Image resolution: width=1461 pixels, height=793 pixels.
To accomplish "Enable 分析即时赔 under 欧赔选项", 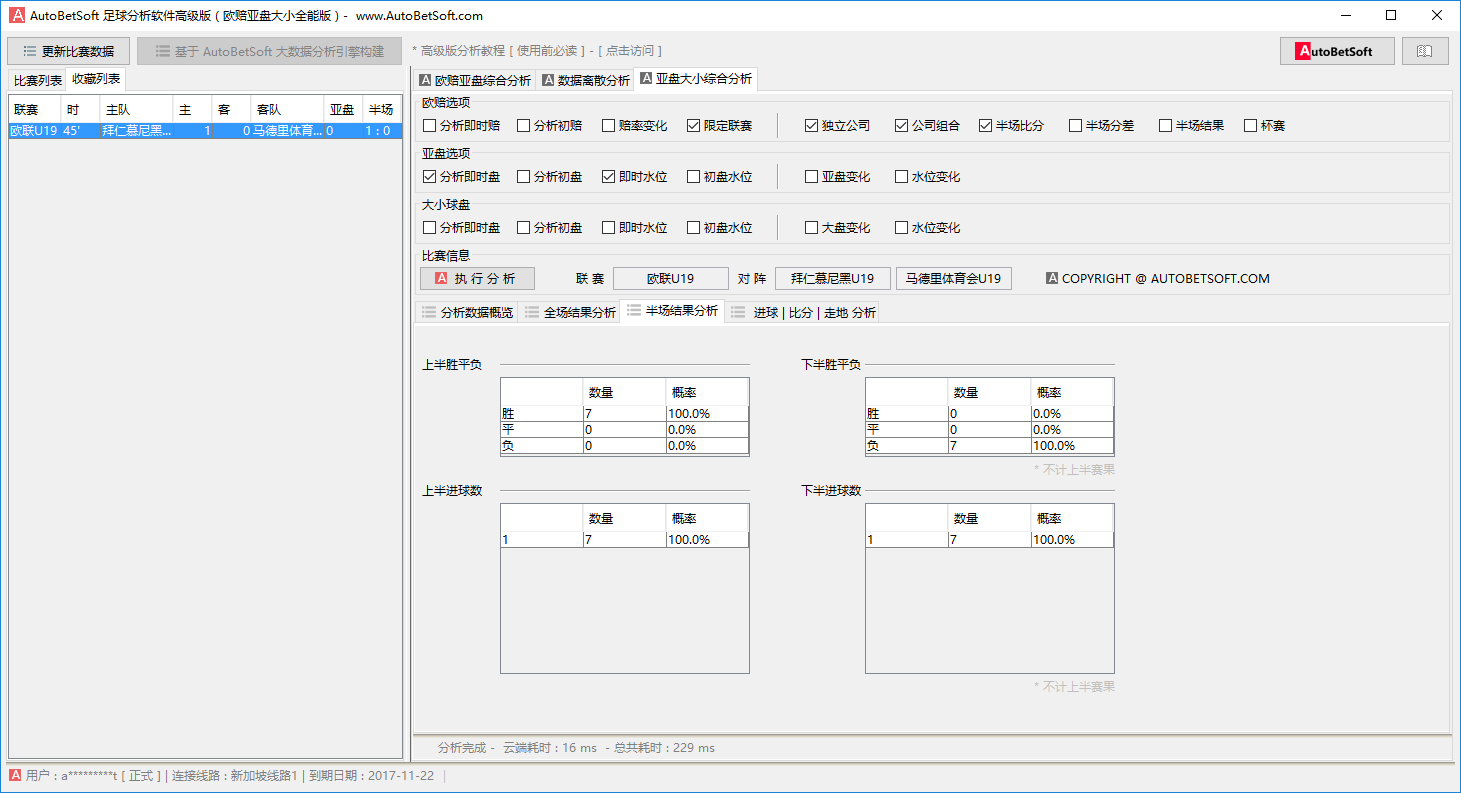I will 461,126.
